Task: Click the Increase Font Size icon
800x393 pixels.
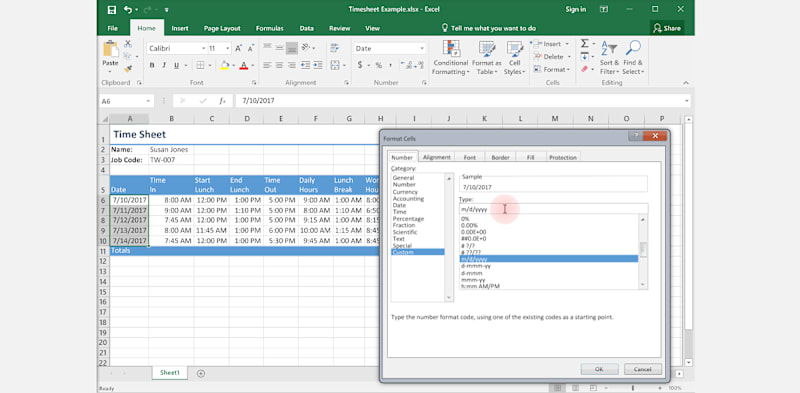Action: pos(238,48)
